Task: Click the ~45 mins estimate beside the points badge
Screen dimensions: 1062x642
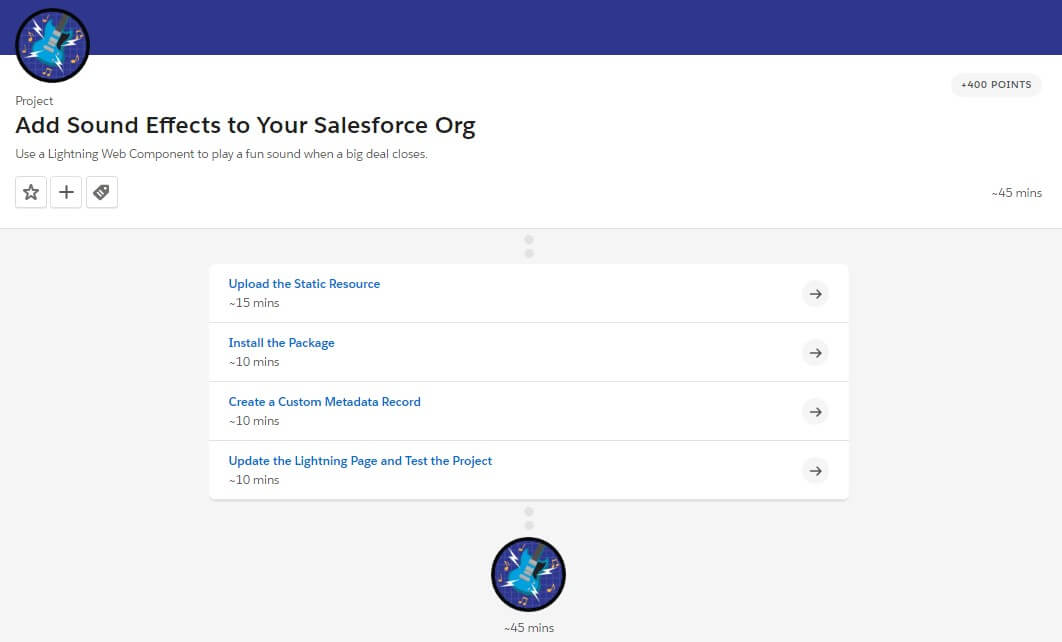Action: click(1016, 193)
